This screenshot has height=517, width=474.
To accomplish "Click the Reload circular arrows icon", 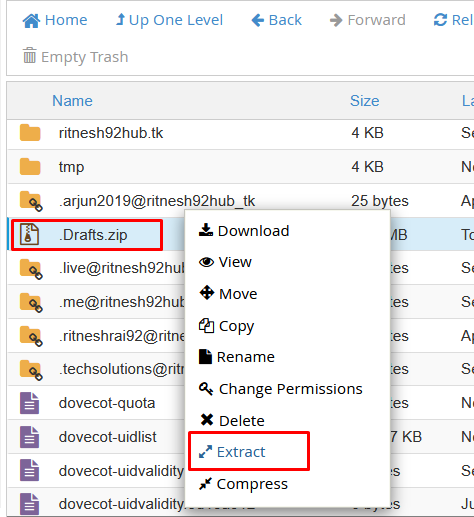I will 440,20.
